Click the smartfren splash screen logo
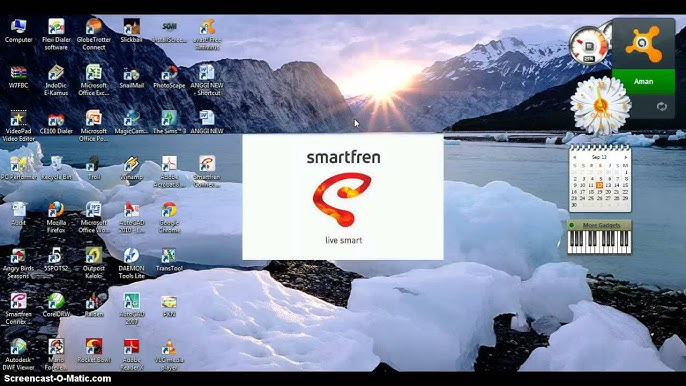The height and width of the screenshot is (386, 686). pyautogui.click(x=343, y=200)
